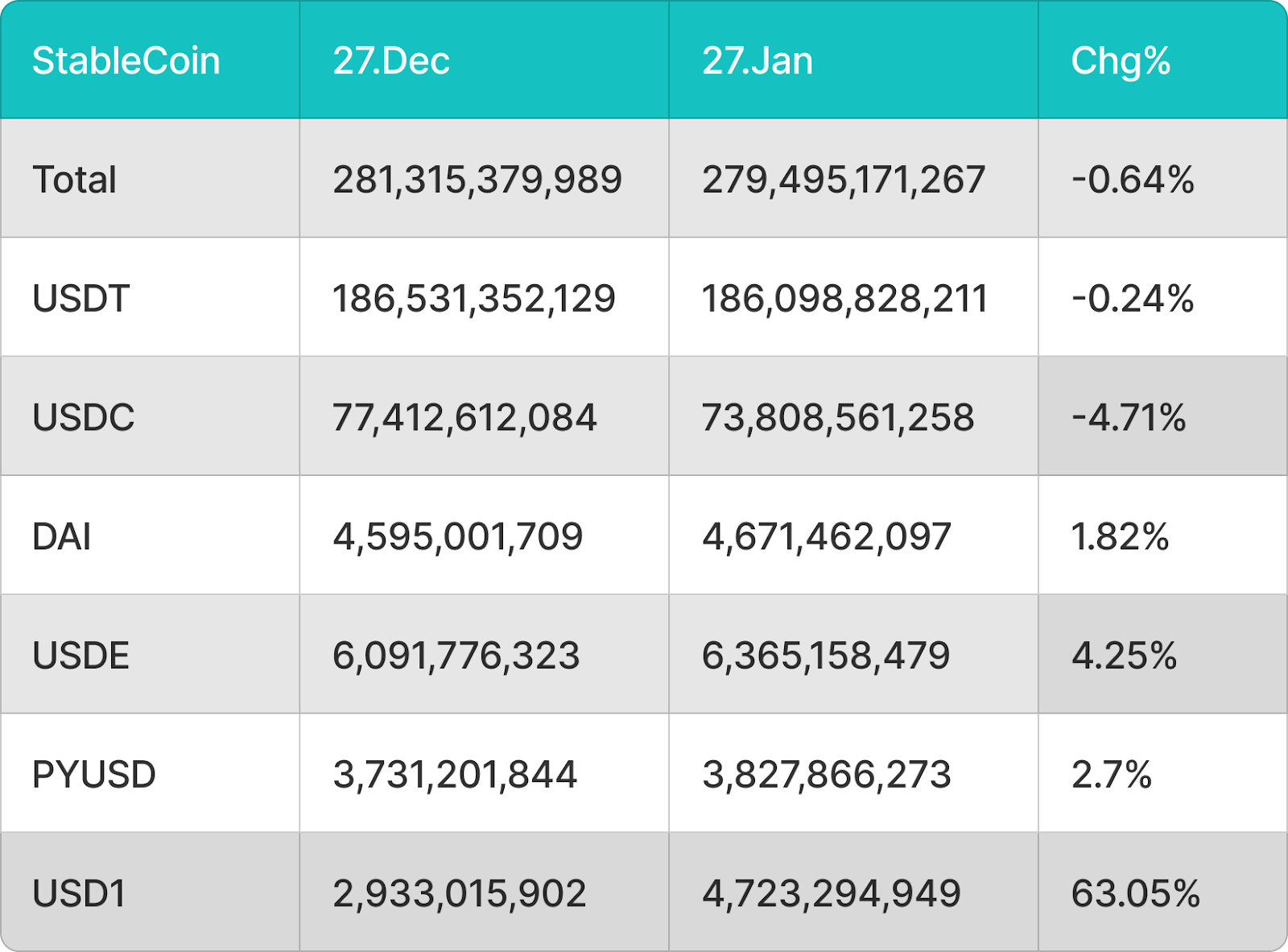Click the USDE change cell 4.25%
Screen dimensions: 1288x952
coord(1124,656)
